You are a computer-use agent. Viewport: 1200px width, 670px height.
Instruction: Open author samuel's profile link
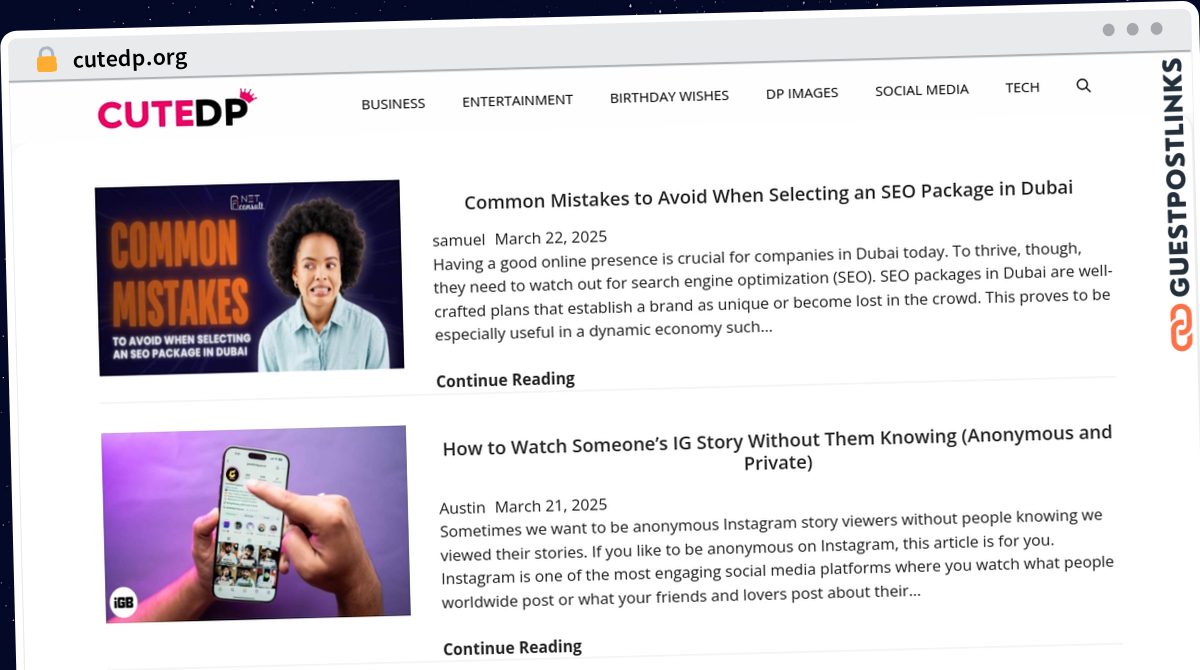(x=458, y=240)
